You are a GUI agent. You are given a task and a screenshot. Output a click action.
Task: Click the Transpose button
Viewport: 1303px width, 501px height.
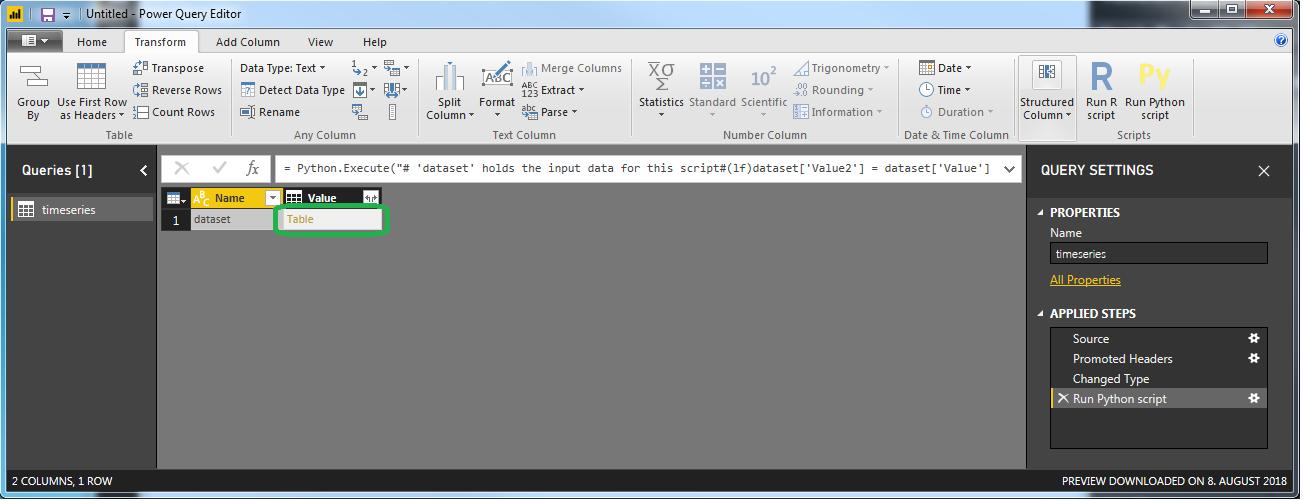pos(168,68)
